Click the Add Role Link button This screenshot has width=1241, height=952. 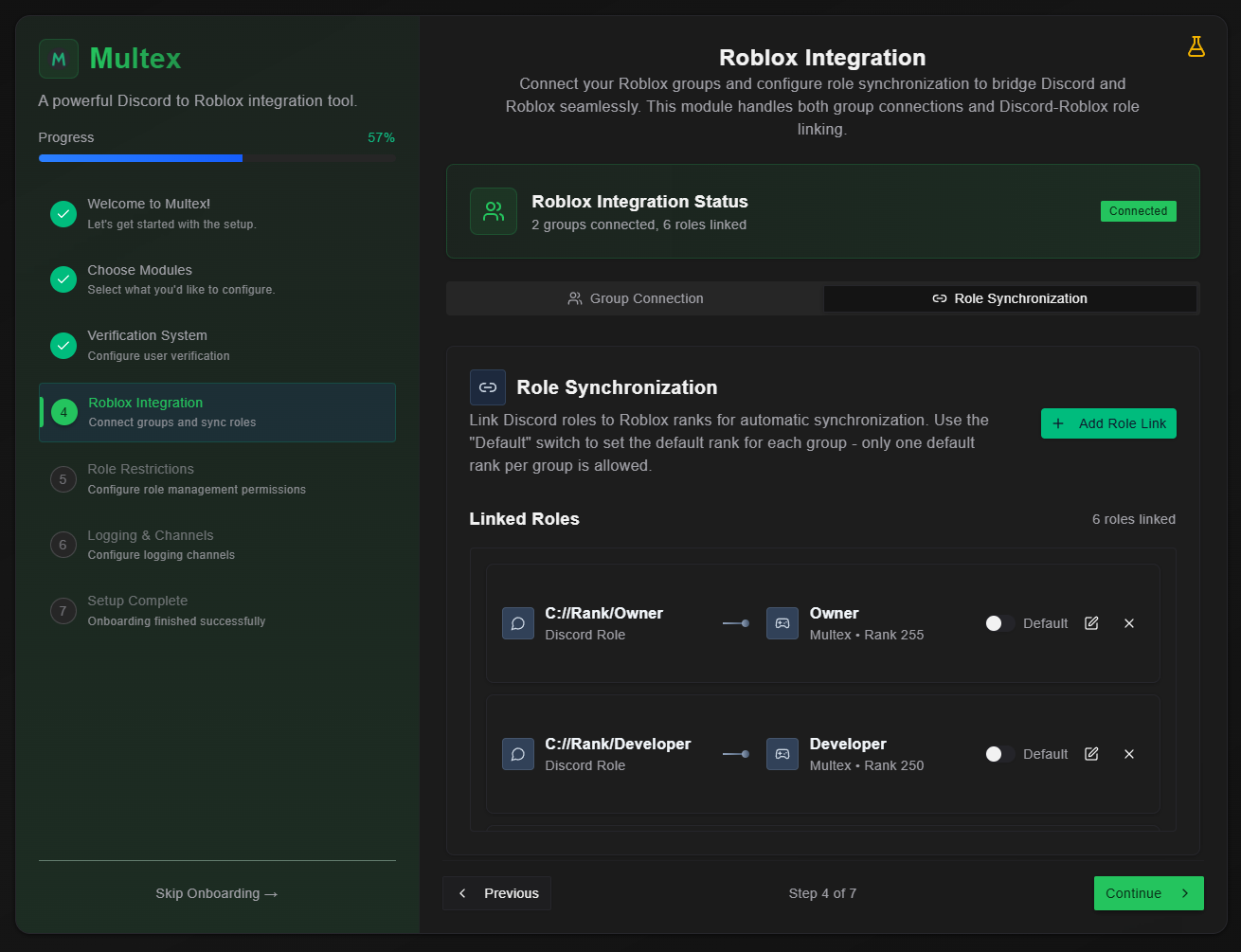click(1108, 423)
